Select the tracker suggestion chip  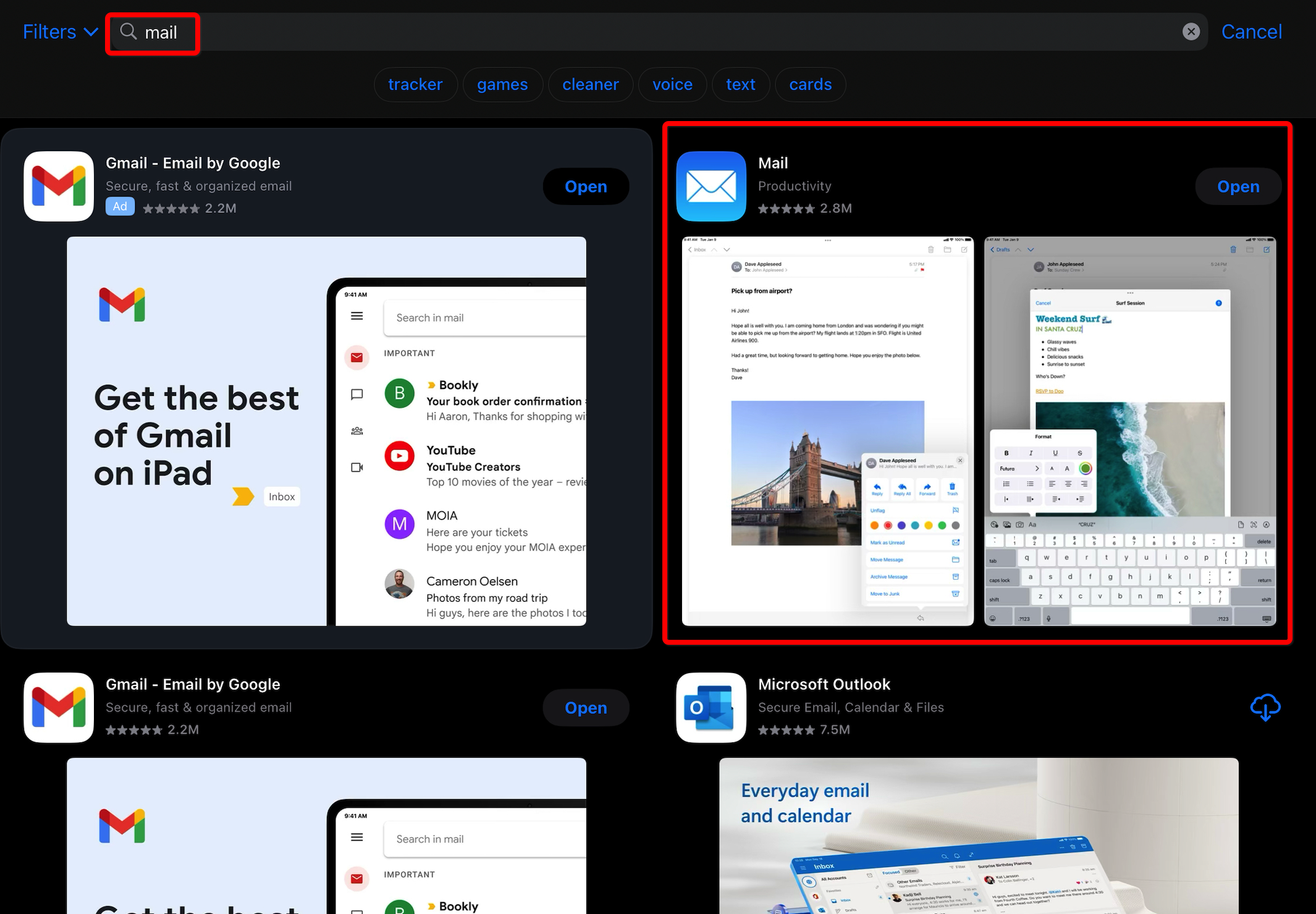[x=415, y=85]
